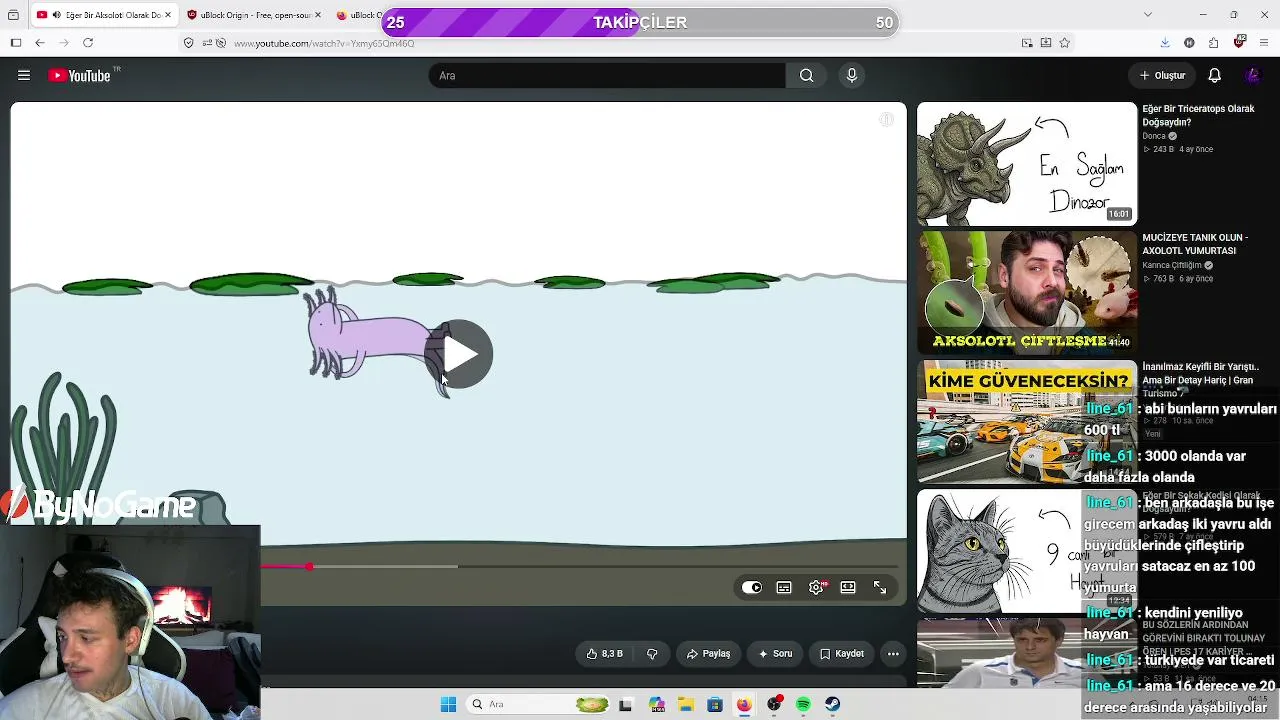Image resolution: width=1280 pixels, height=720 pixels.
Task: Dislike the video with the thumbs-down
Action: click(x=652, y=653)
